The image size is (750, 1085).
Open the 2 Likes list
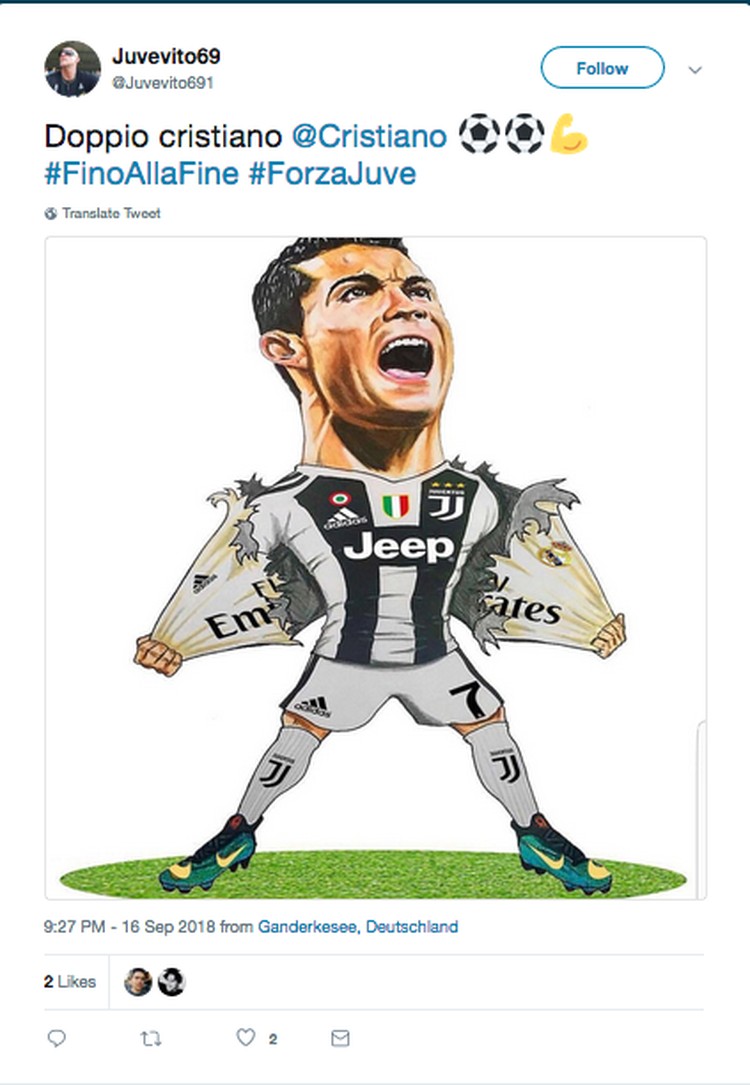69,982
